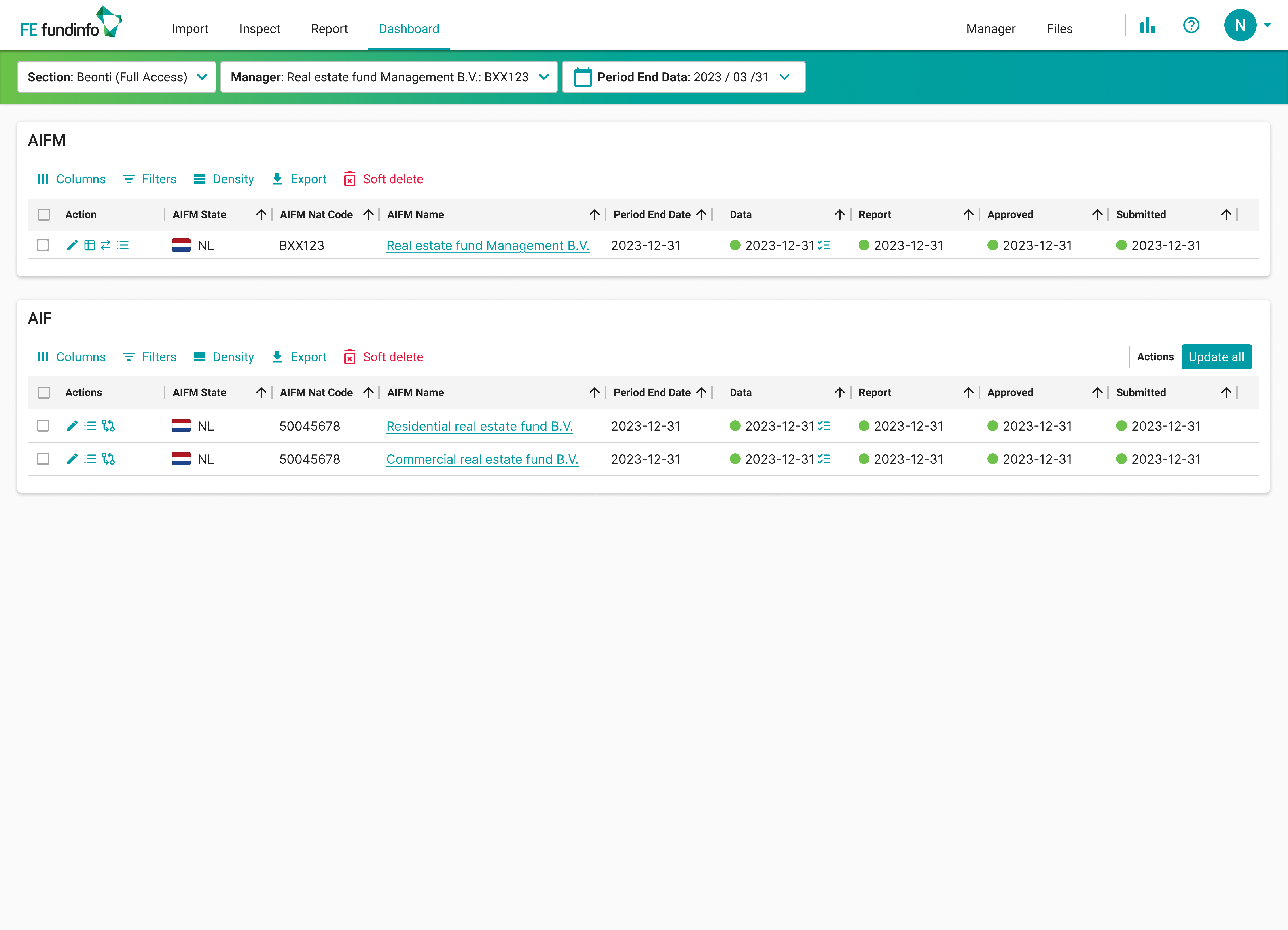Click the N user avatar
Screen dimensions: 1288x930
pyautogui.click(x=1240, y=25)
